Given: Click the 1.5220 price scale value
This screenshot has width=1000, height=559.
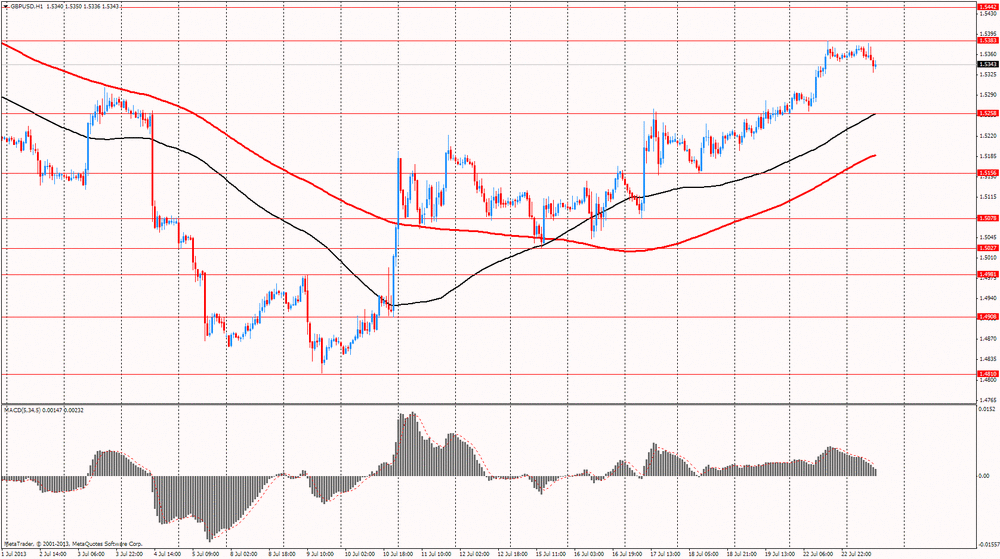Looking at the screenshot, I should (x=988, y=136).
